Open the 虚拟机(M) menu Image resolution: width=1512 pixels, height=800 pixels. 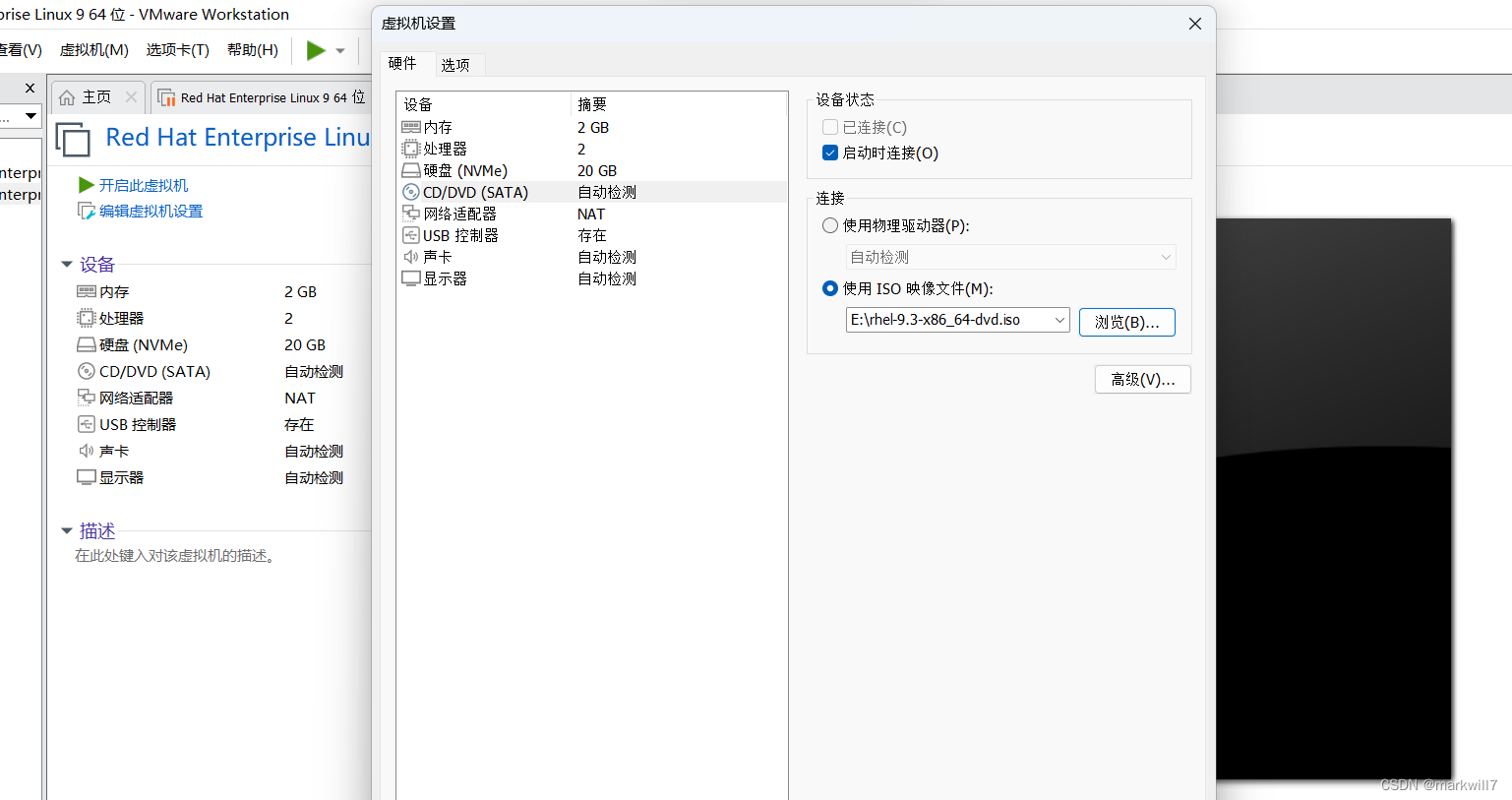click(94, 50)
